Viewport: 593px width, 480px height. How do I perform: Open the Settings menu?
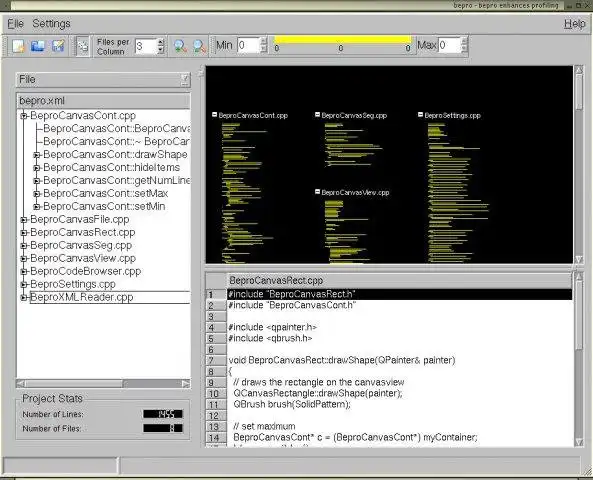(51, 23)
